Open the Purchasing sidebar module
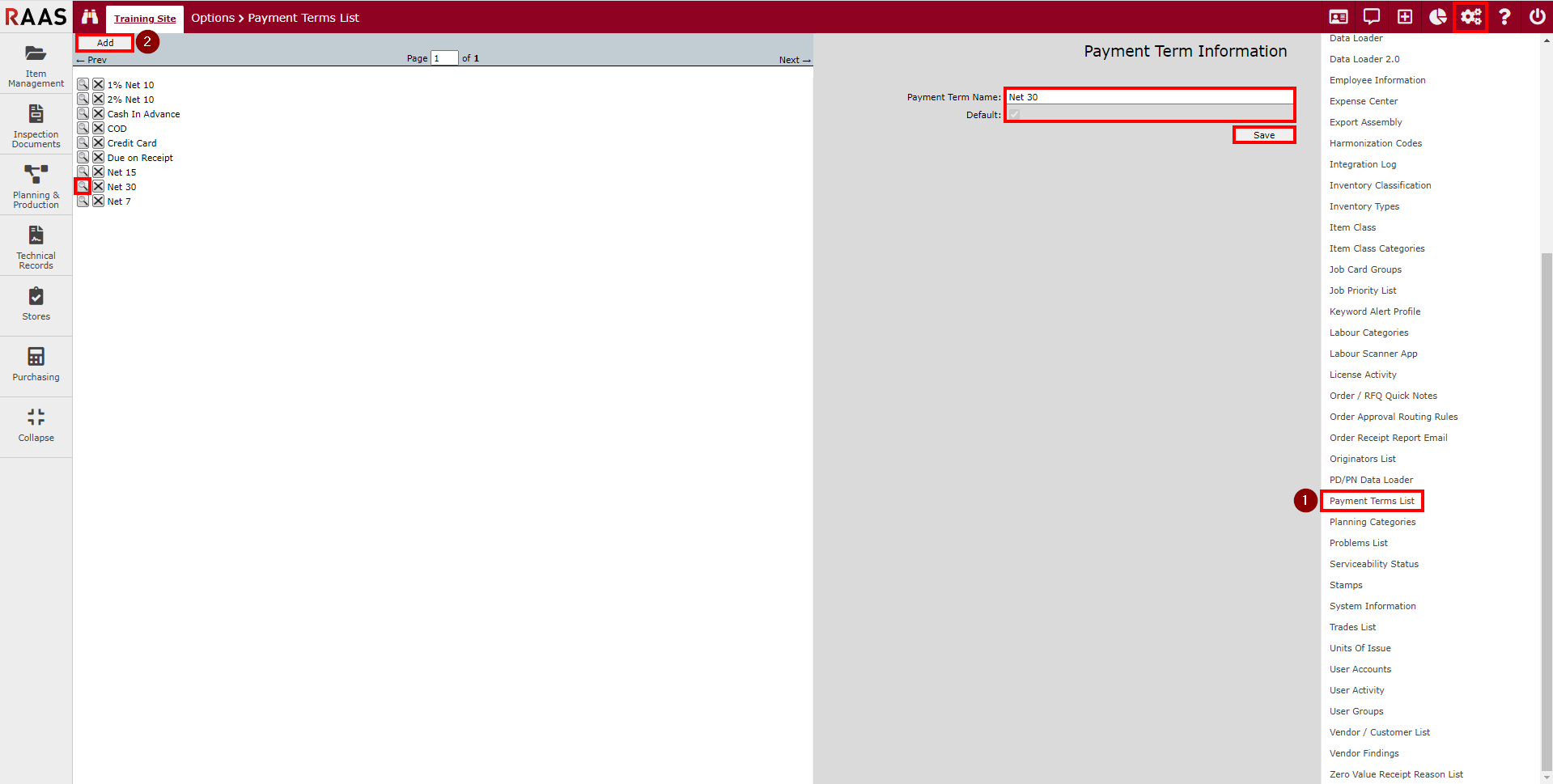This screenshot has width=1553, height=784. tap(36, 365)
